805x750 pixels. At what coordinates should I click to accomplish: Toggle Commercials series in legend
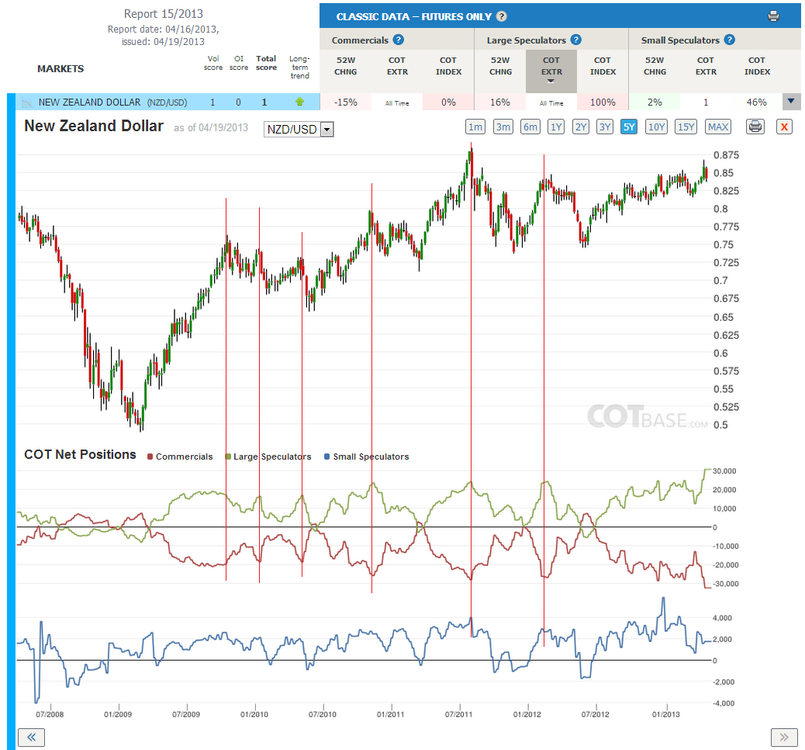[180, 456]
